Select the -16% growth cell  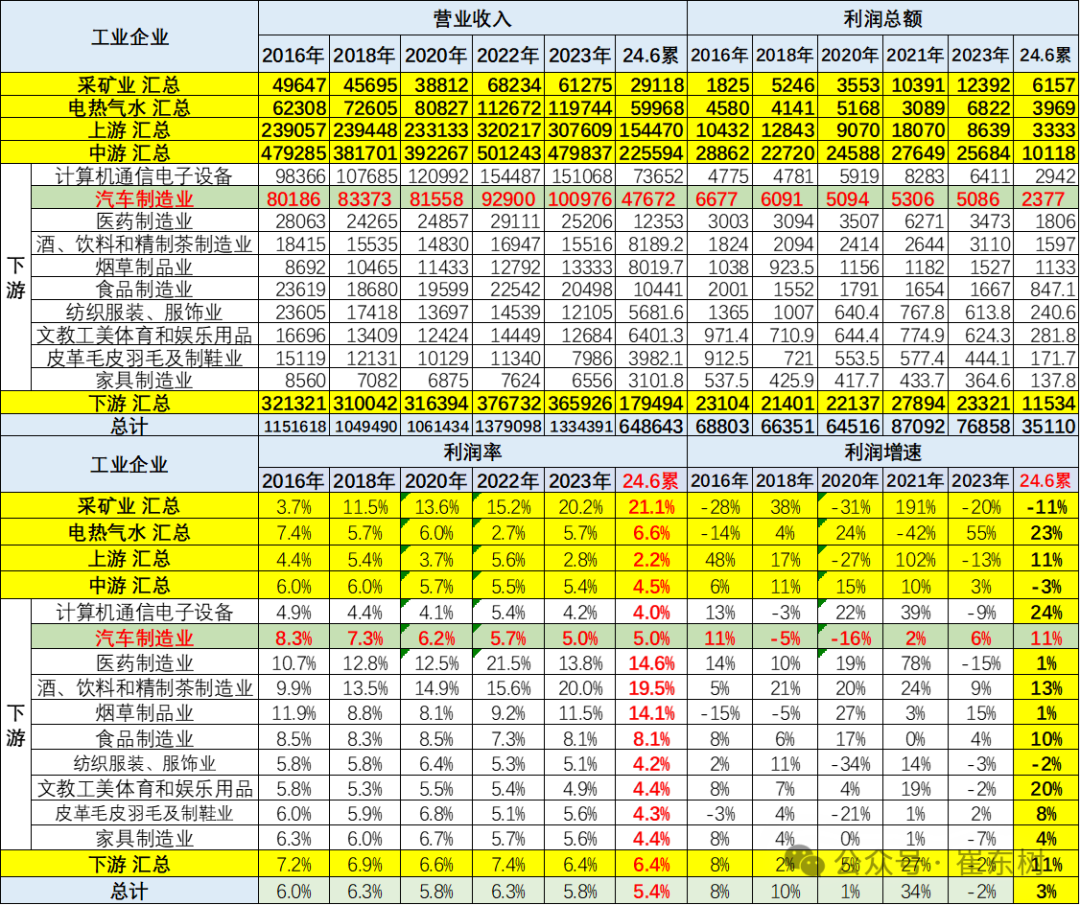[x=849, y=638]
